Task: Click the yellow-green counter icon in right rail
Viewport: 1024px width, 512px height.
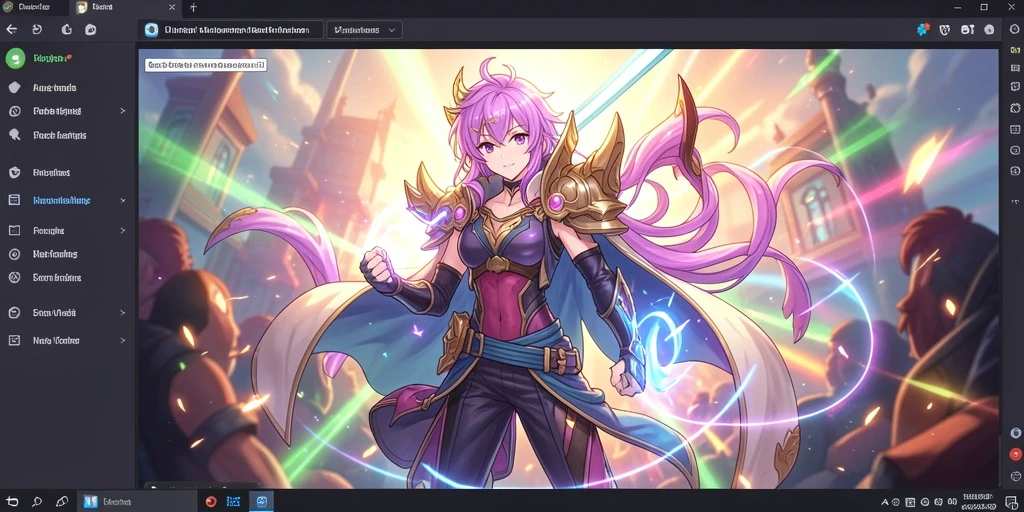Action: [x=1015, y=50]
